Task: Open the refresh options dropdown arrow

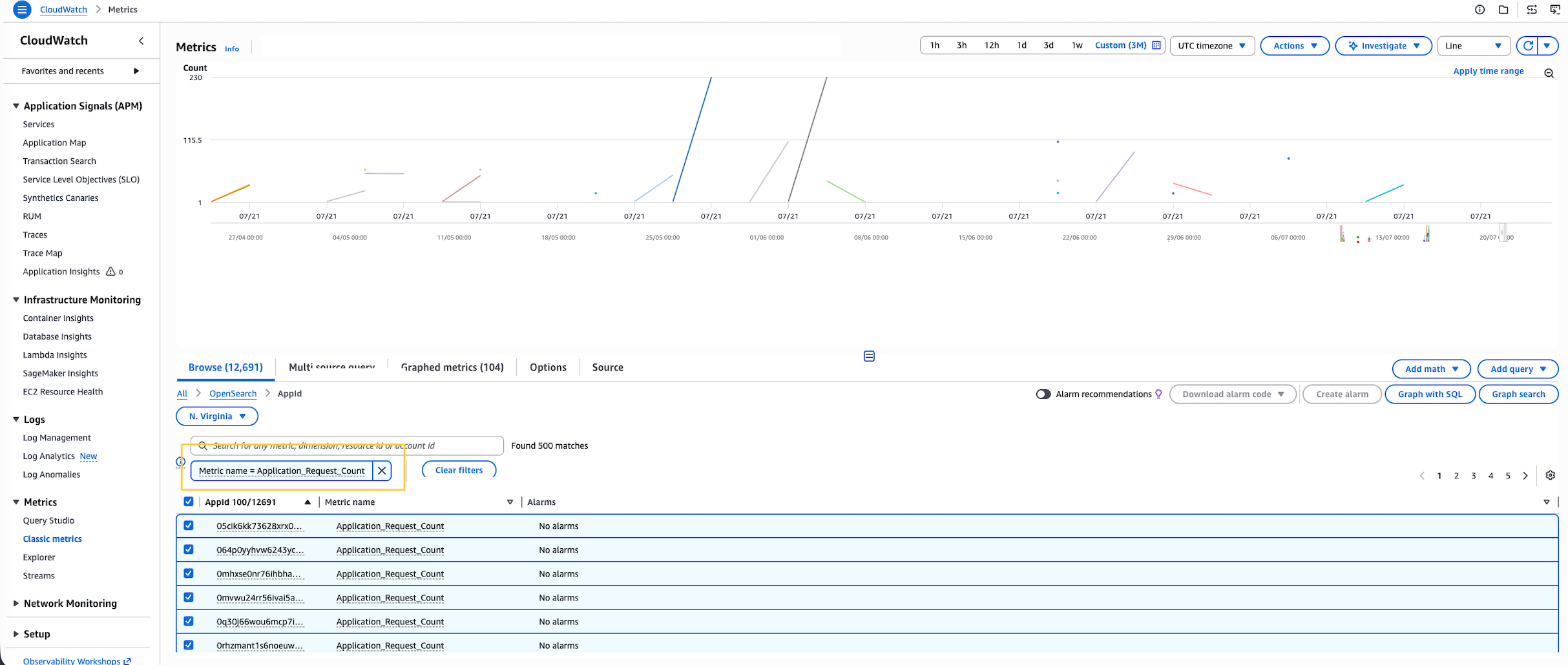Action: click(x=1548, y=46)
